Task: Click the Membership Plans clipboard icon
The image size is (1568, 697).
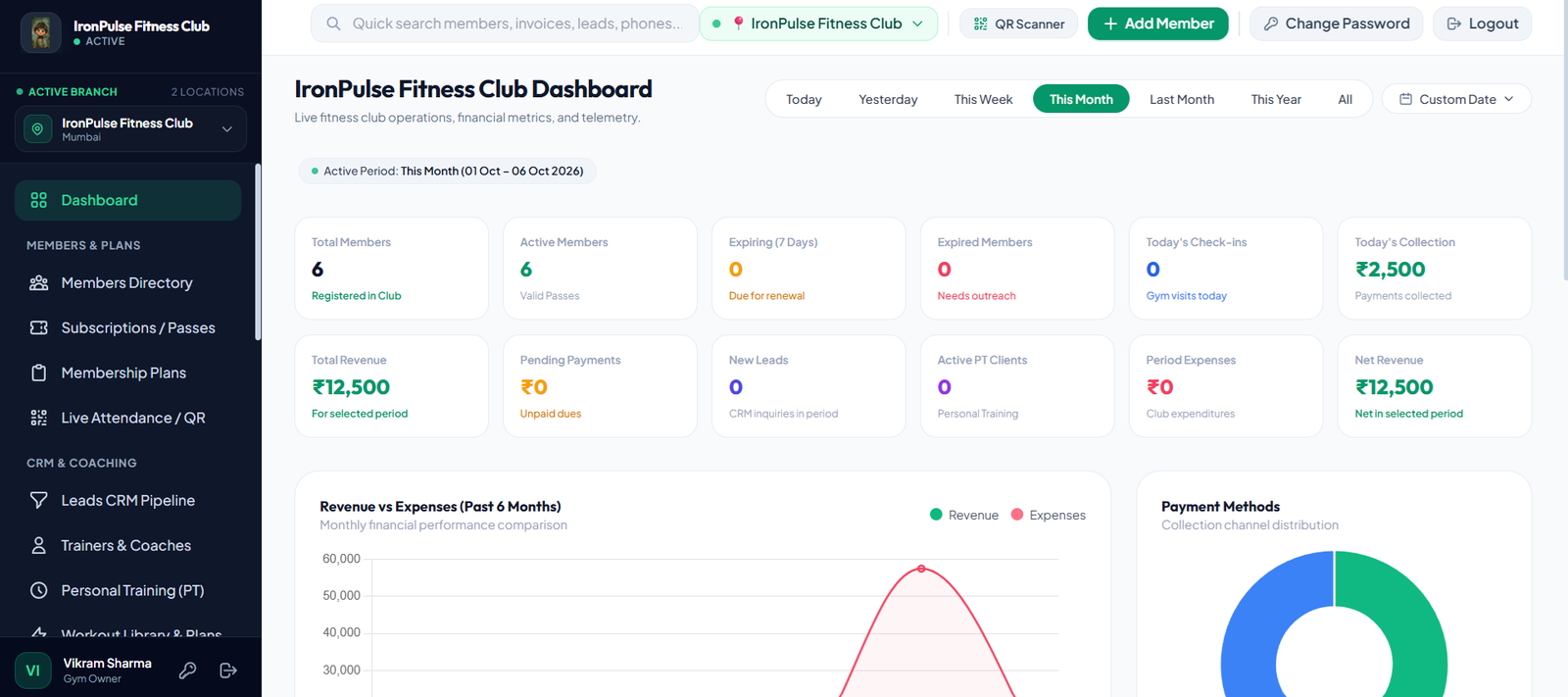Action: click(38, 373)
